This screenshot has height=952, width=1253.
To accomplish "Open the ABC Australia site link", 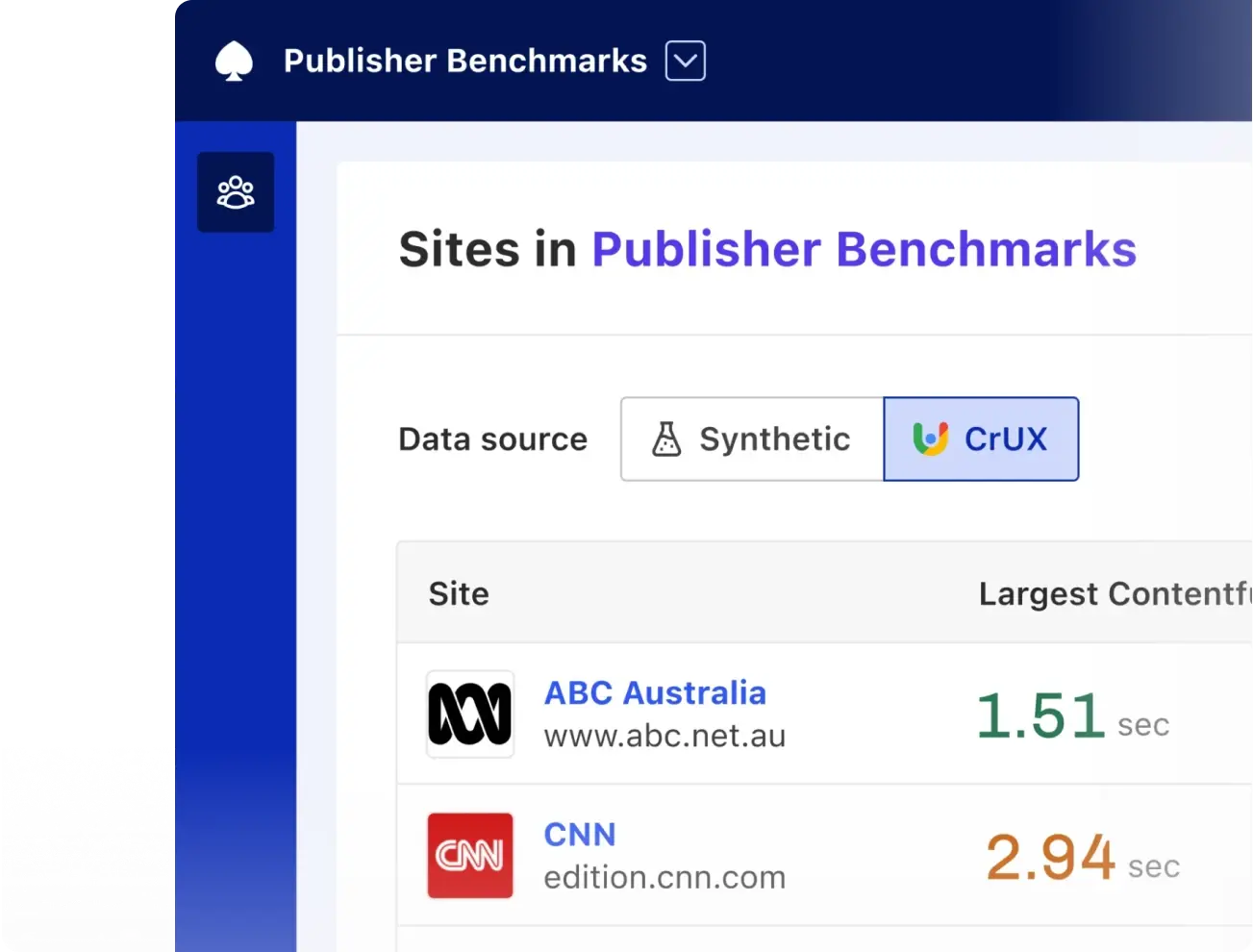I will tap(655, 692).
